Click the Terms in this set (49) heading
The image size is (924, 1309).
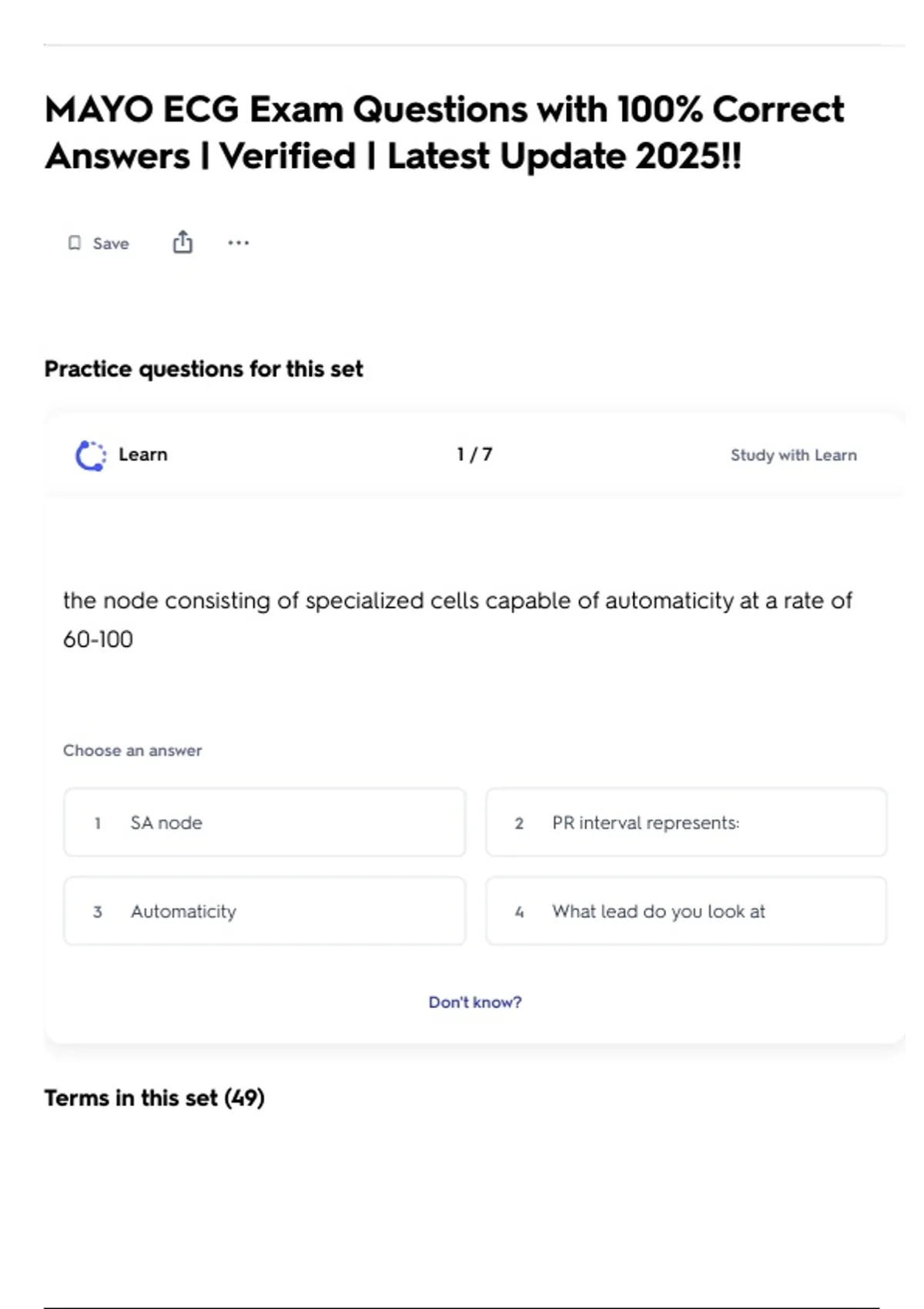[x=154, y=1097]
